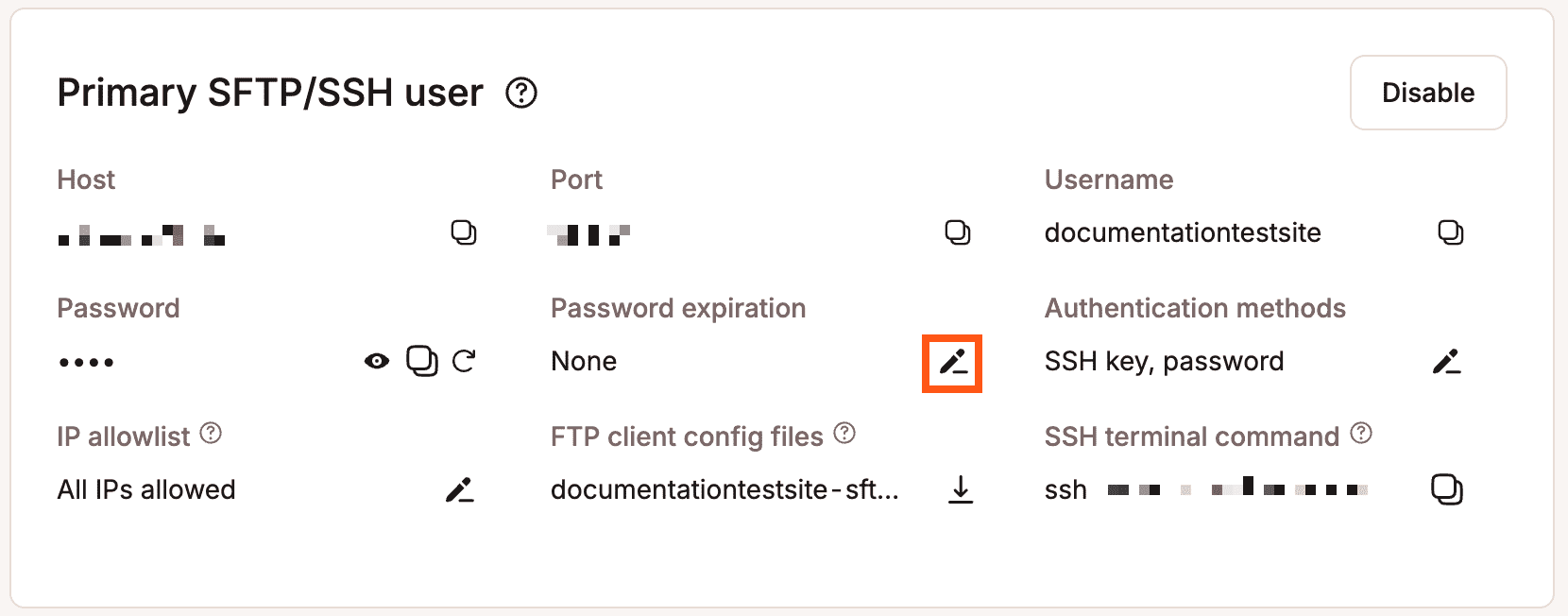Open FTP client config files help
Viewport: 1568px width, 616px height.
click(x=845, y=434)
